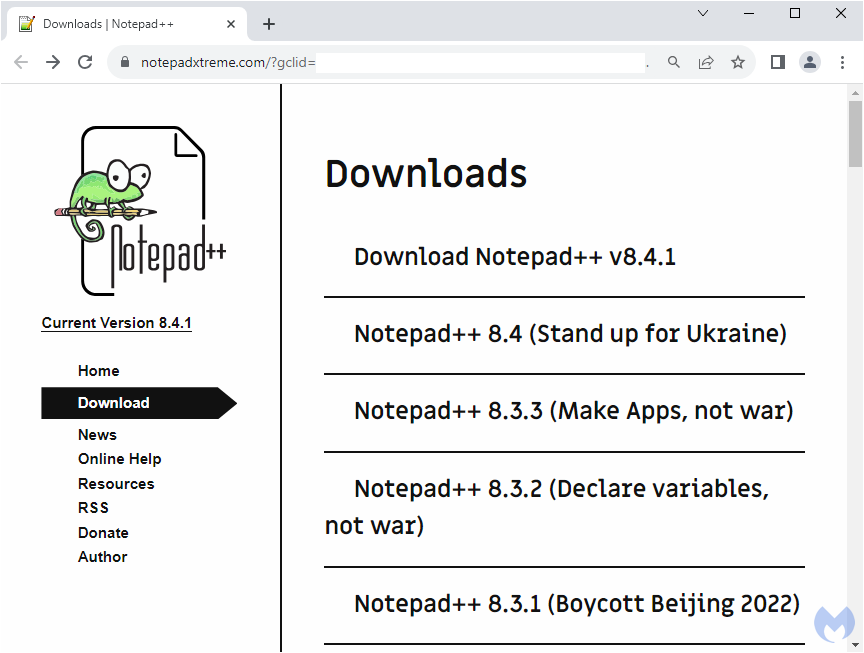Open a new tab with plus button

tap(269, 24)
